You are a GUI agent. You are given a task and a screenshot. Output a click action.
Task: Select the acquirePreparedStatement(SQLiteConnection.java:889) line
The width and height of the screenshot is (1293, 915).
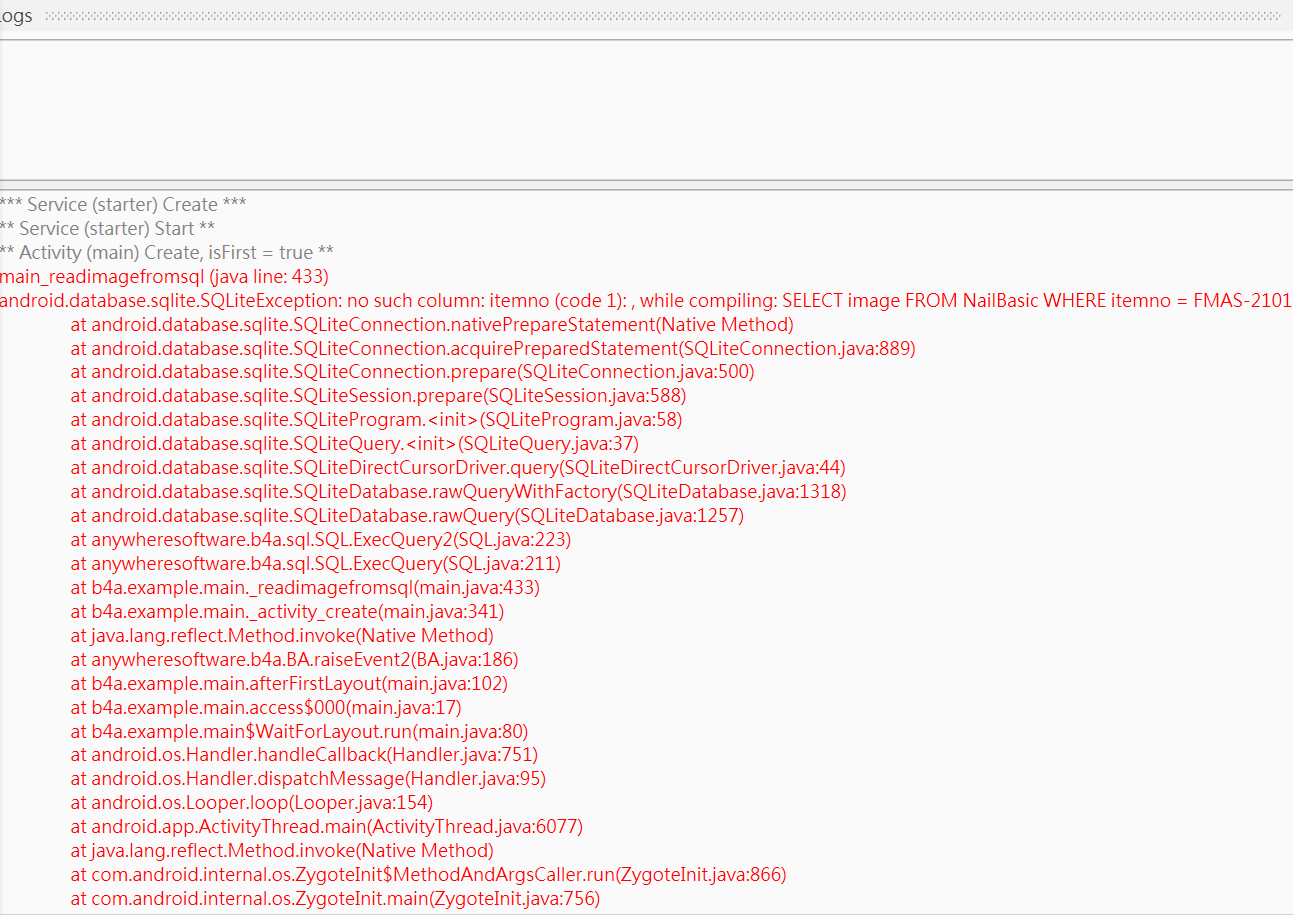(493, 349)
